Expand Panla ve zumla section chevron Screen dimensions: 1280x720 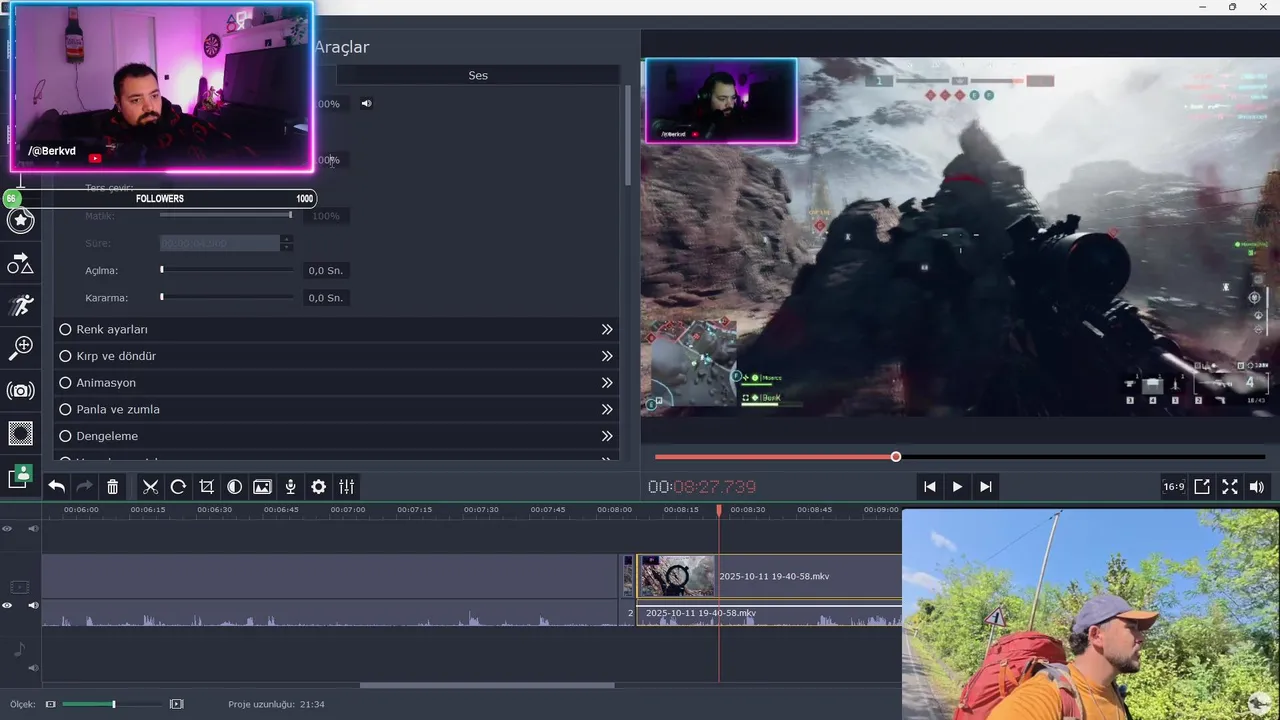[x=607, y=409]
